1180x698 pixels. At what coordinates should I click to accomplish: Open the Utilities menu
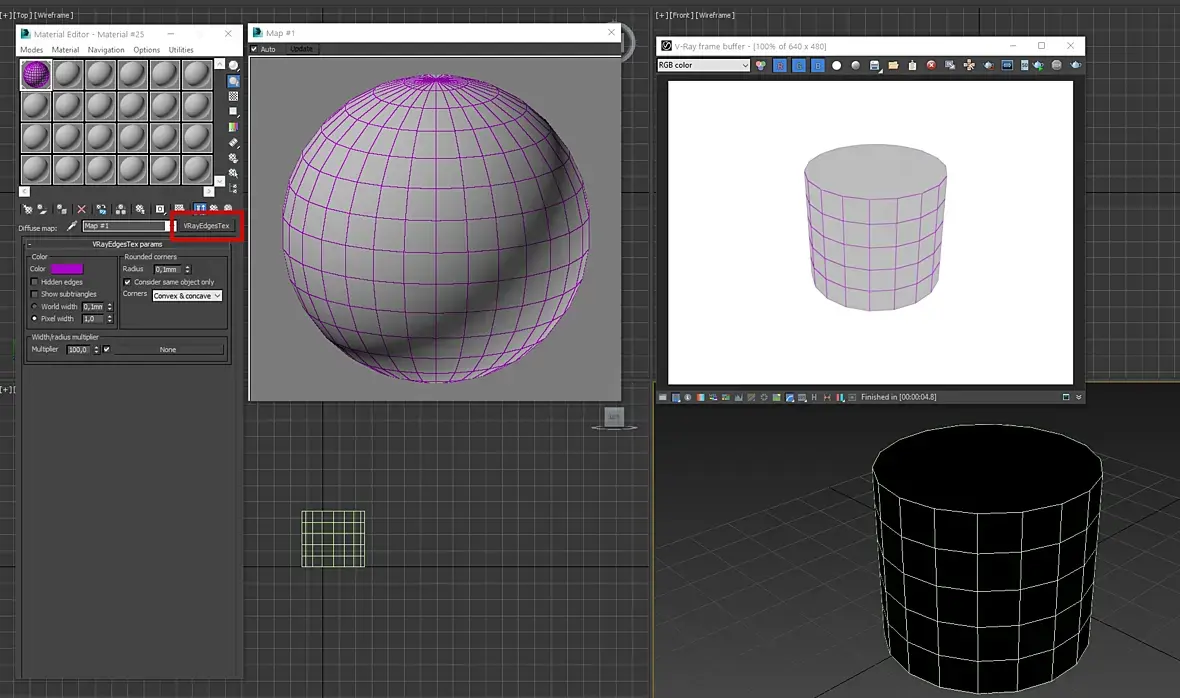[181, 50]
